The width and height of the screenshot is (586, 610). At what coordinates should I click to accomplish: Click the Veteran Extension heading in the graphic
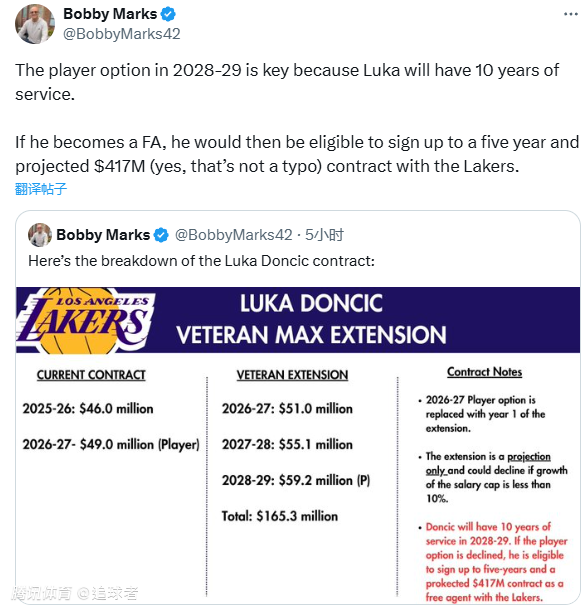(x=292, y=375)
